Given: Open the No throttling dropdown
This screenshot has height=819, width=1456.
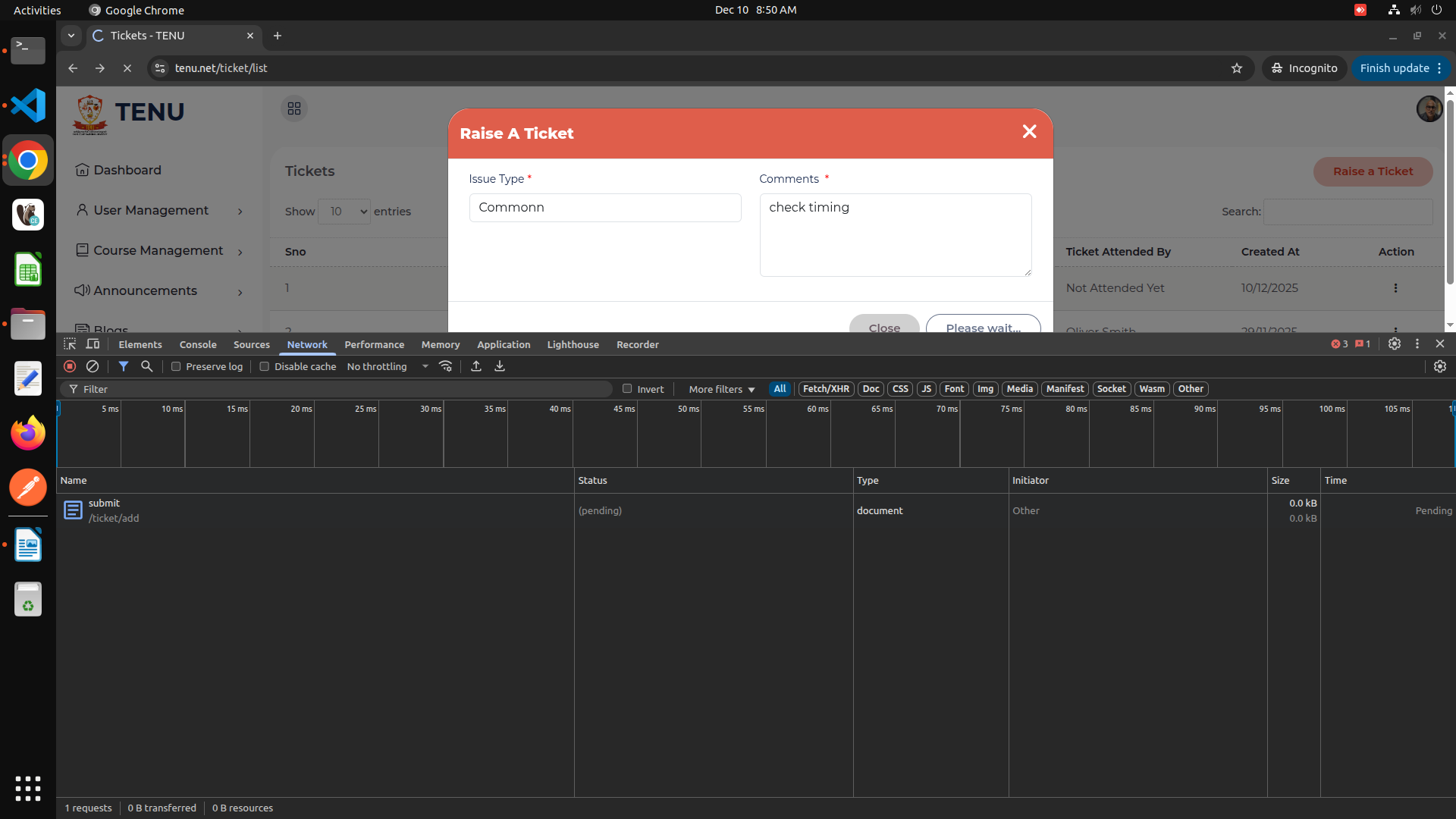Looking at the screenshot, I should pyautogui.click(x=388, y=366).
